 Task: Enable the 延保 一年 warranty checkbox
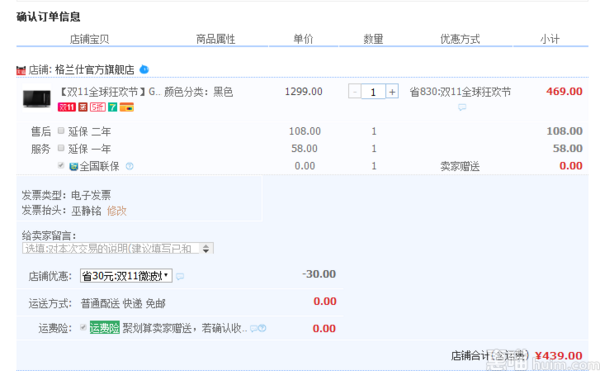click(61, 148)
